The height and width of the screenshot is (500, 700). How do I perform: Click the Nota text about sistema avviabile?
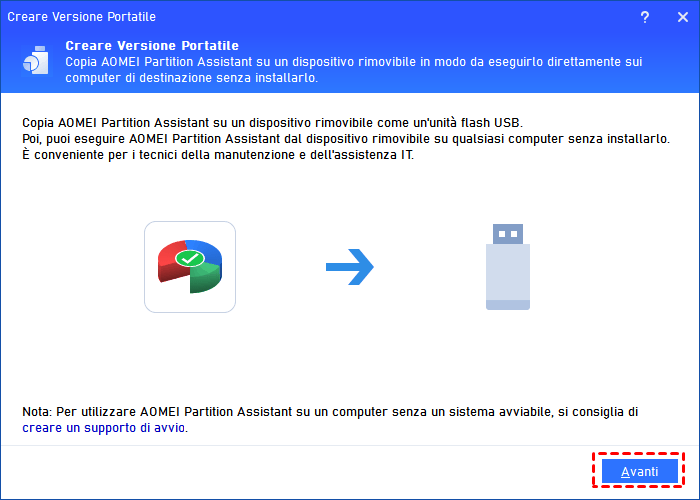pos(330,412)
